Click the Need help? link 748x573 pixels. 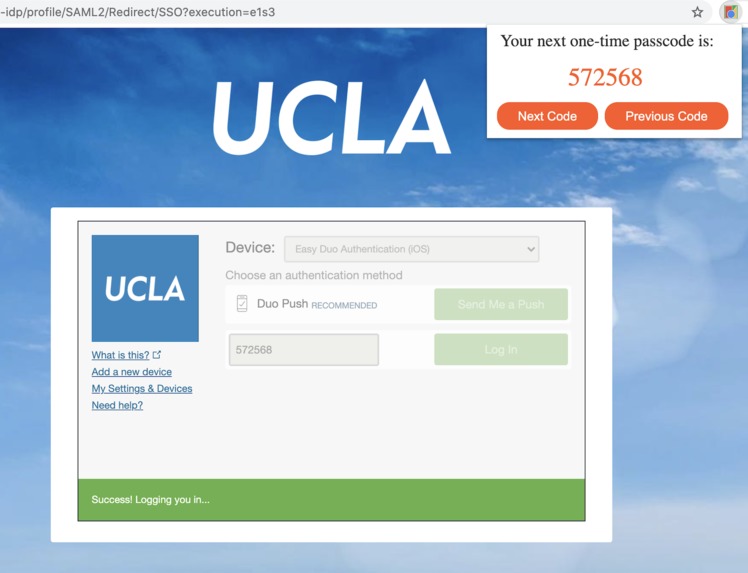click(117, 405)
